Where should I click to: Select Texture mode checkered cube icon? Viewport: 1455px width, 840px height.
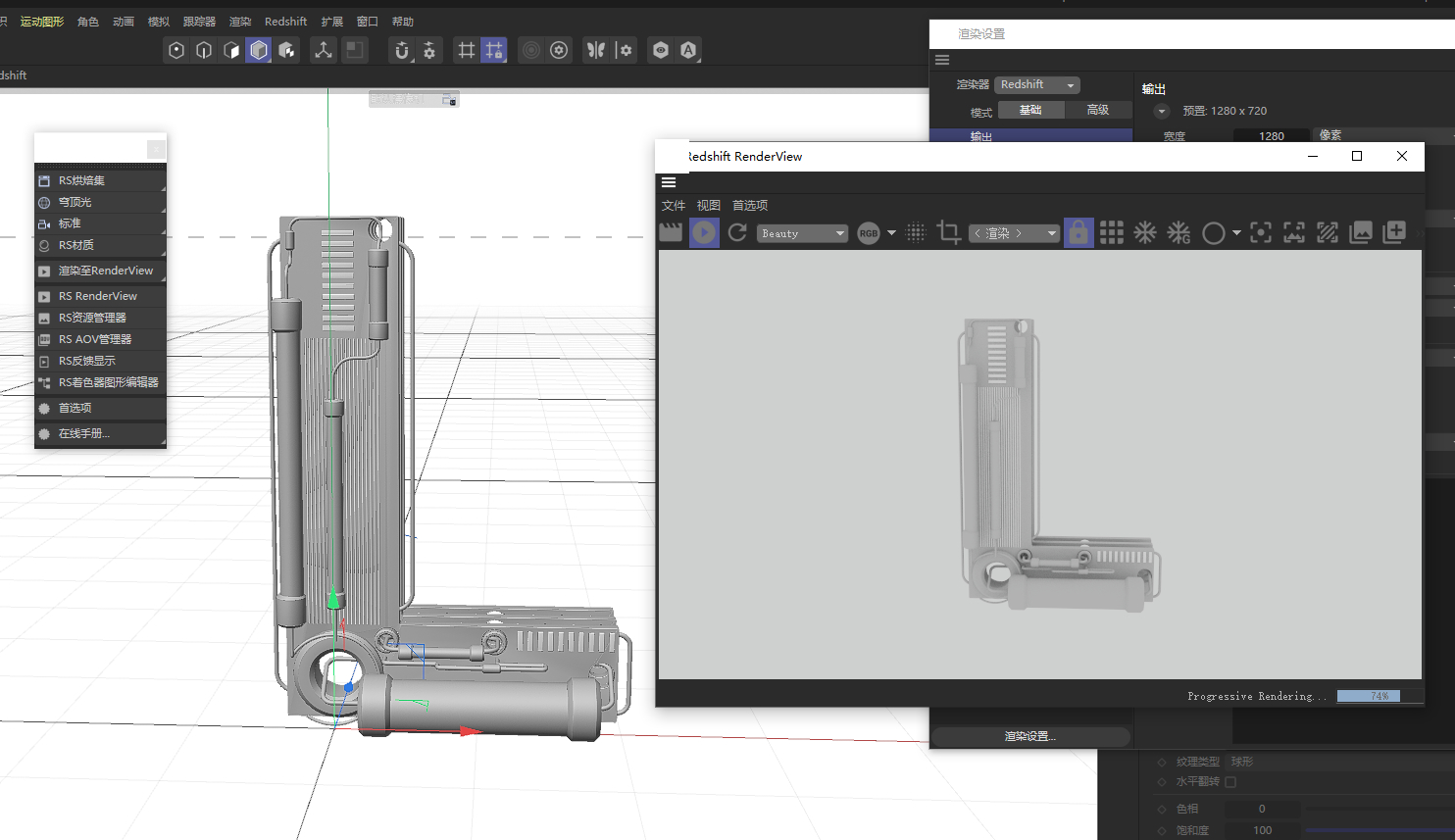[286, 50]
